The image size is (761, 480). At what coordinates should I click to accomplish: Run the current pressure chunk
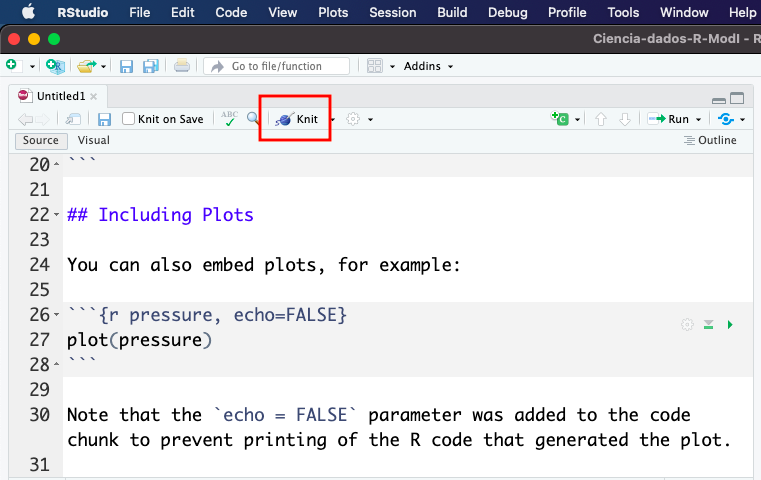coord(730,324)
